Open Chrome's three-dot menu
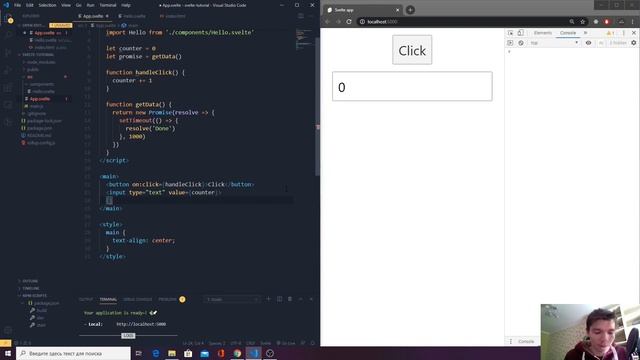 point(633,22)
